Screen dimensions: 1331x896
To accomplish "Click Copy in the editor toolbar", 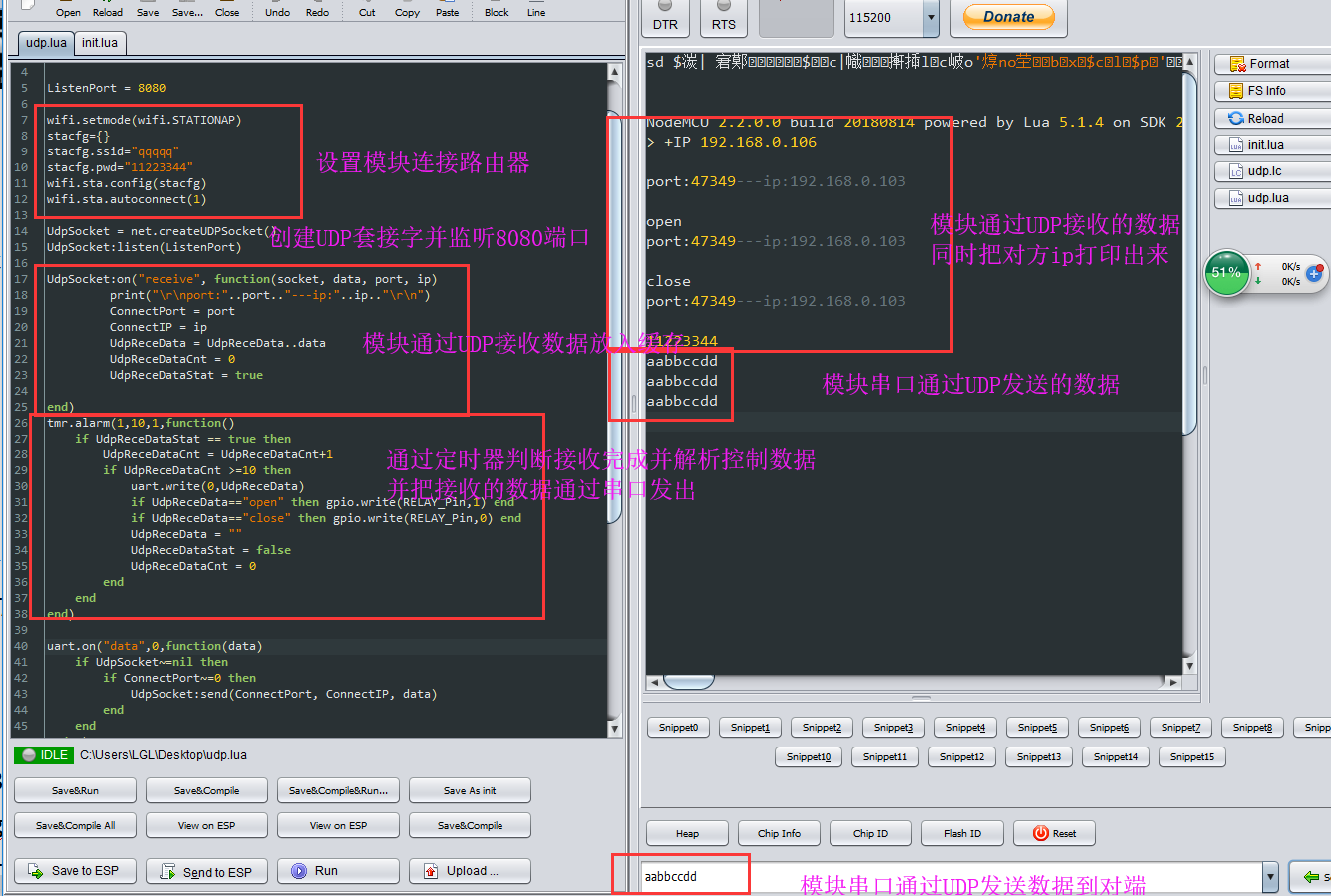I will [x=407, y=12].
